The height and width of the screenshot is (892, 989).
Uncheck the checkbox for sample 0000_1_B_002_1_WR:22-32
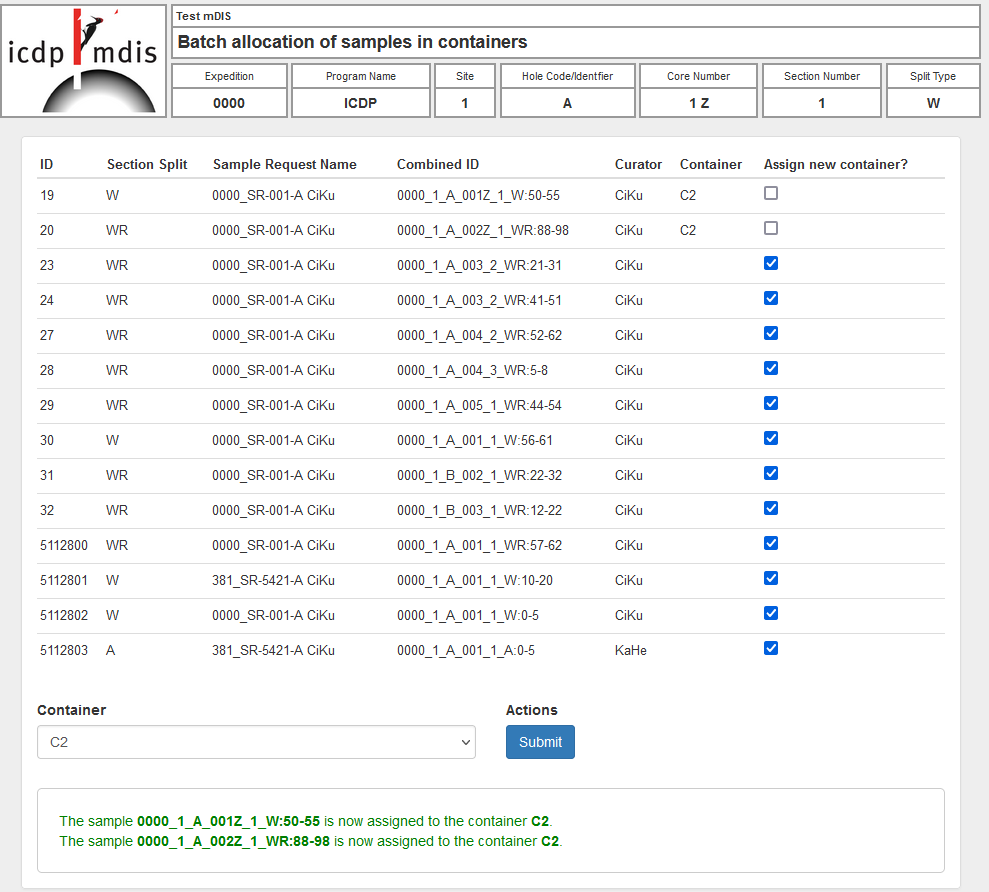pyautogui.click(x=770, y=473)
